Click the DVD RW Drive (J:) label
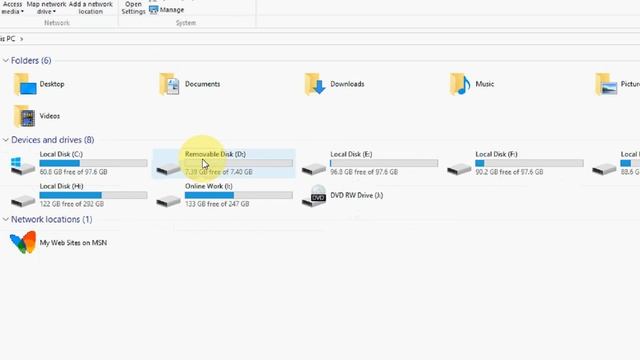Viewport: 640px width, 360px height. coord(356,196)
